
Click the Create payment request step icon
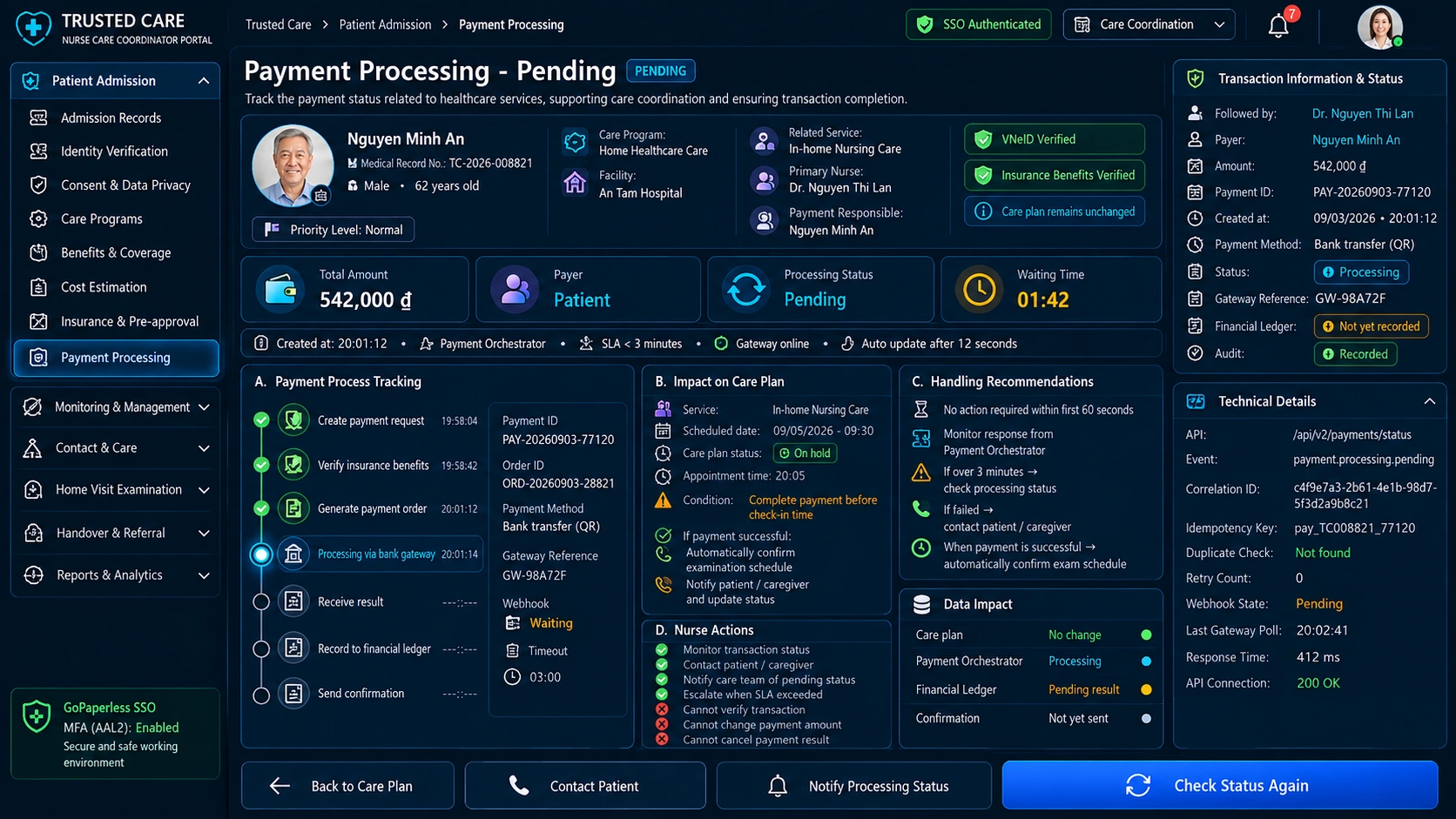293,420
